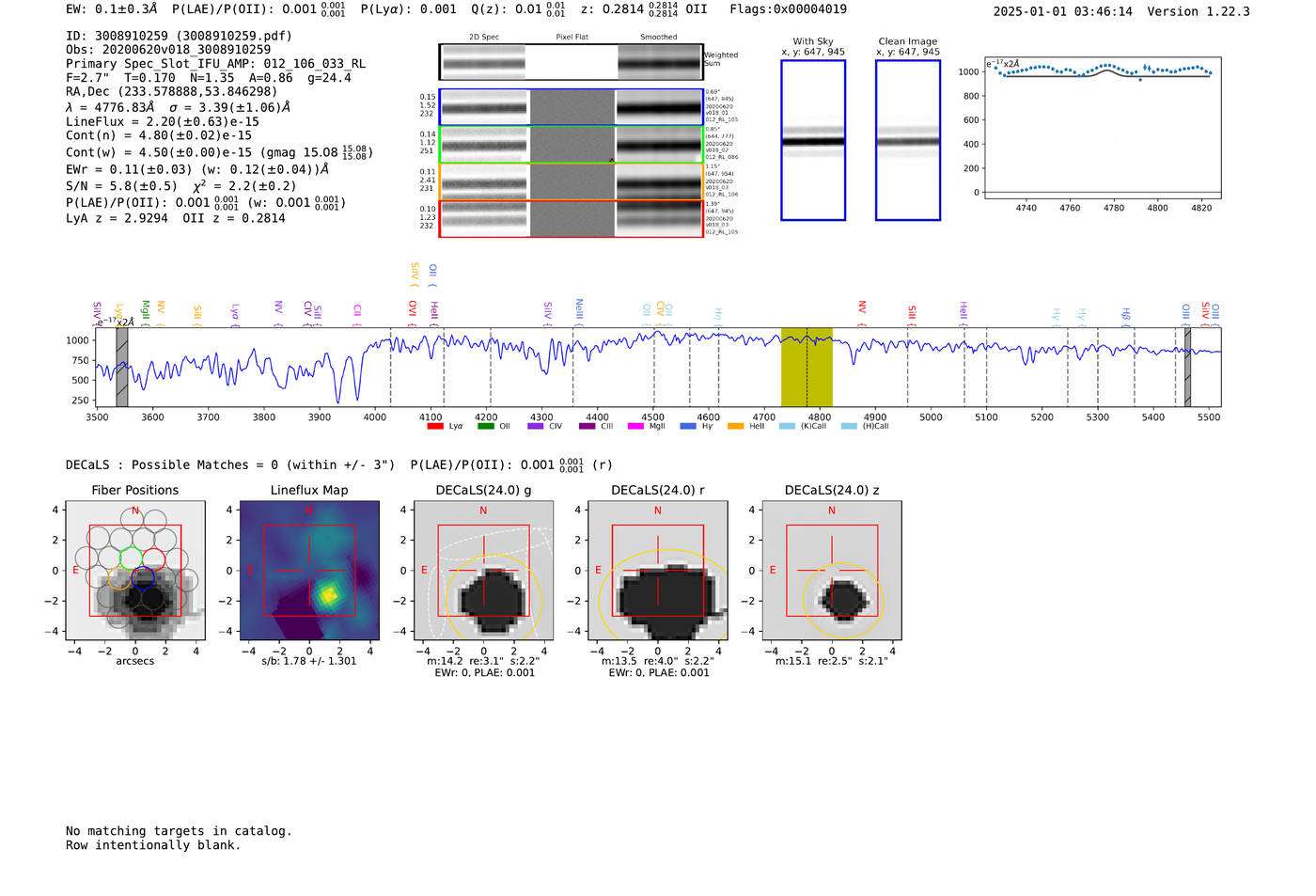Click the Row intentionally blank text
Image resolution: width=1316 pixels, height=896 pixels.
coord(153,845)
